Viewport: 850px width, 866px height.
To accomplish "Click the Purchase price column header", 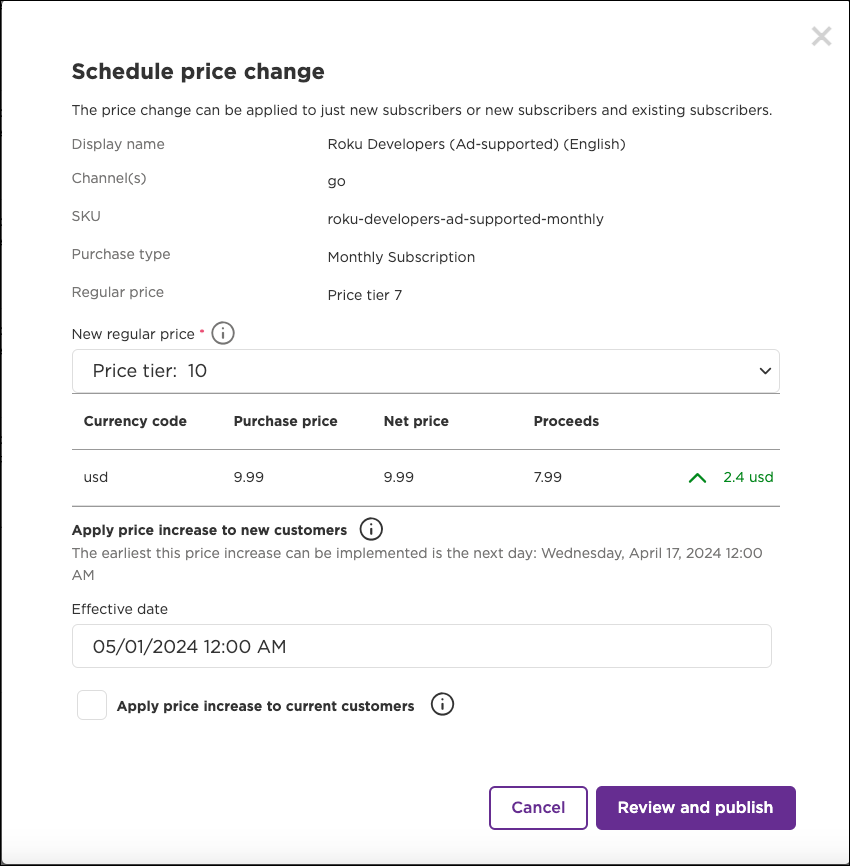I will (x=284, y=421).
